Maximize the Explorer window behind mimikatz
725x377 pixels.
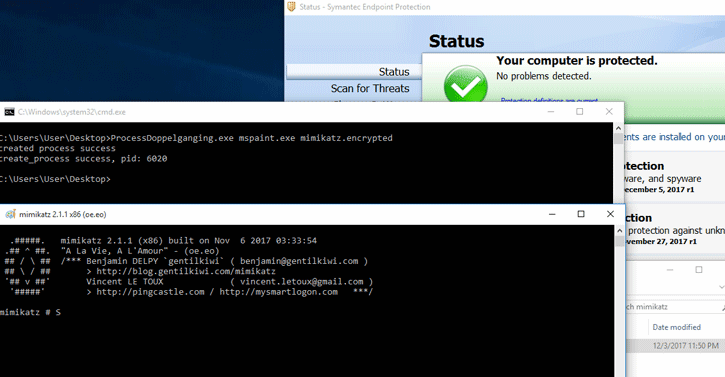699,270
